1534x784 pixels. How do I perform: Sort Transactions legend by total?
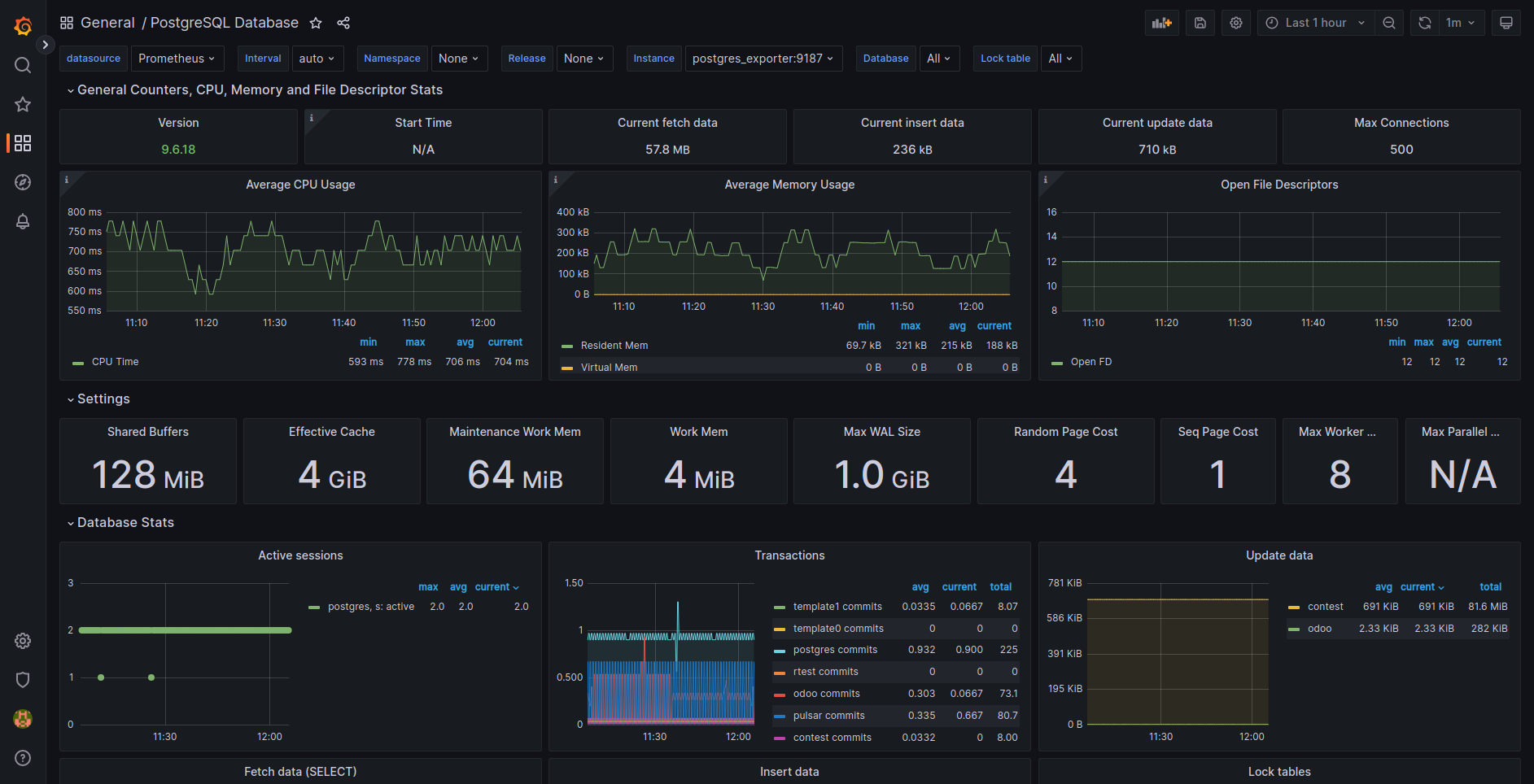pos(1001,587)
